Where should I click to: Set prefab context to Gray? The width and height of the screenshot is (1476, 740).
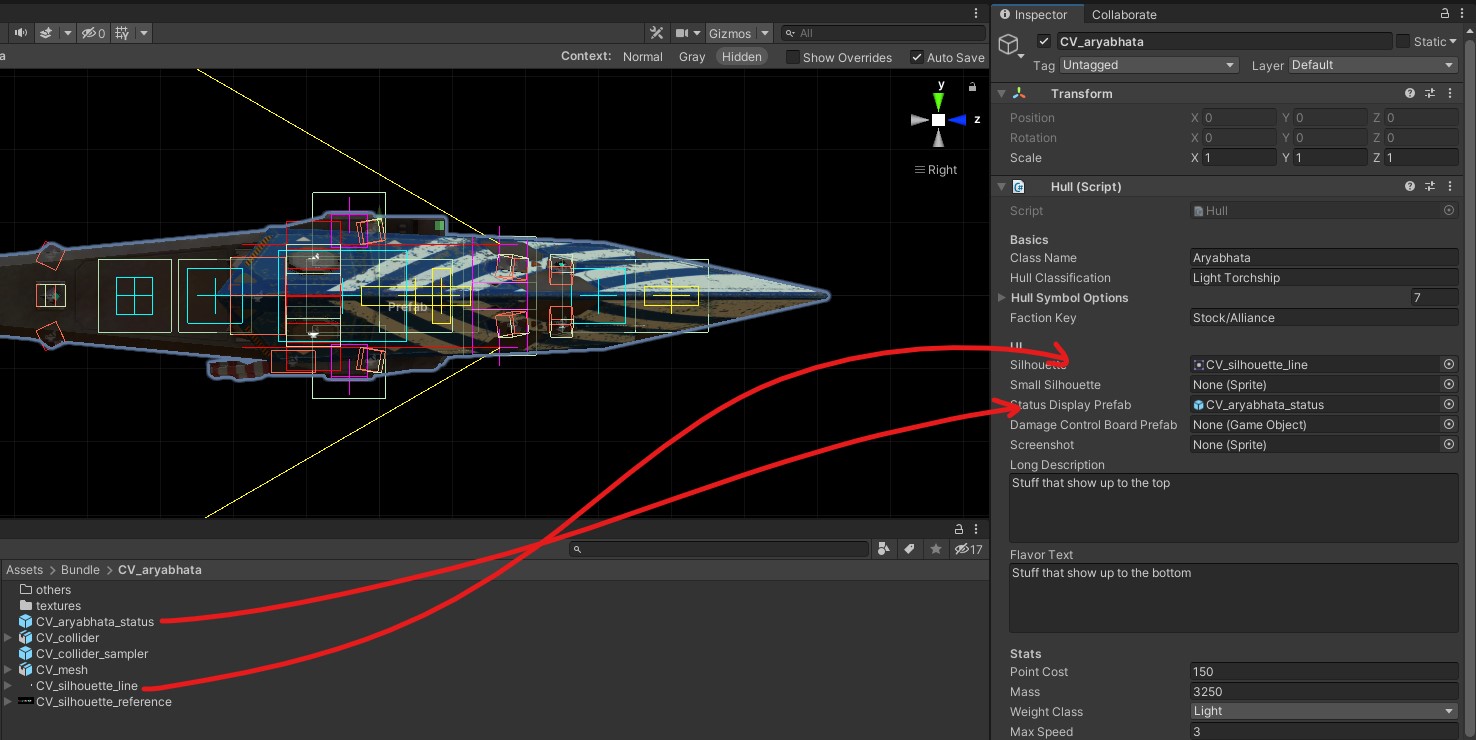click(x=692, y=57)
